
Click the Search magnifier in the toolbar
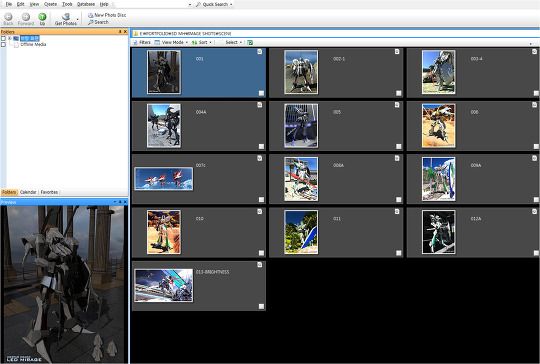(x=91, y=22)
